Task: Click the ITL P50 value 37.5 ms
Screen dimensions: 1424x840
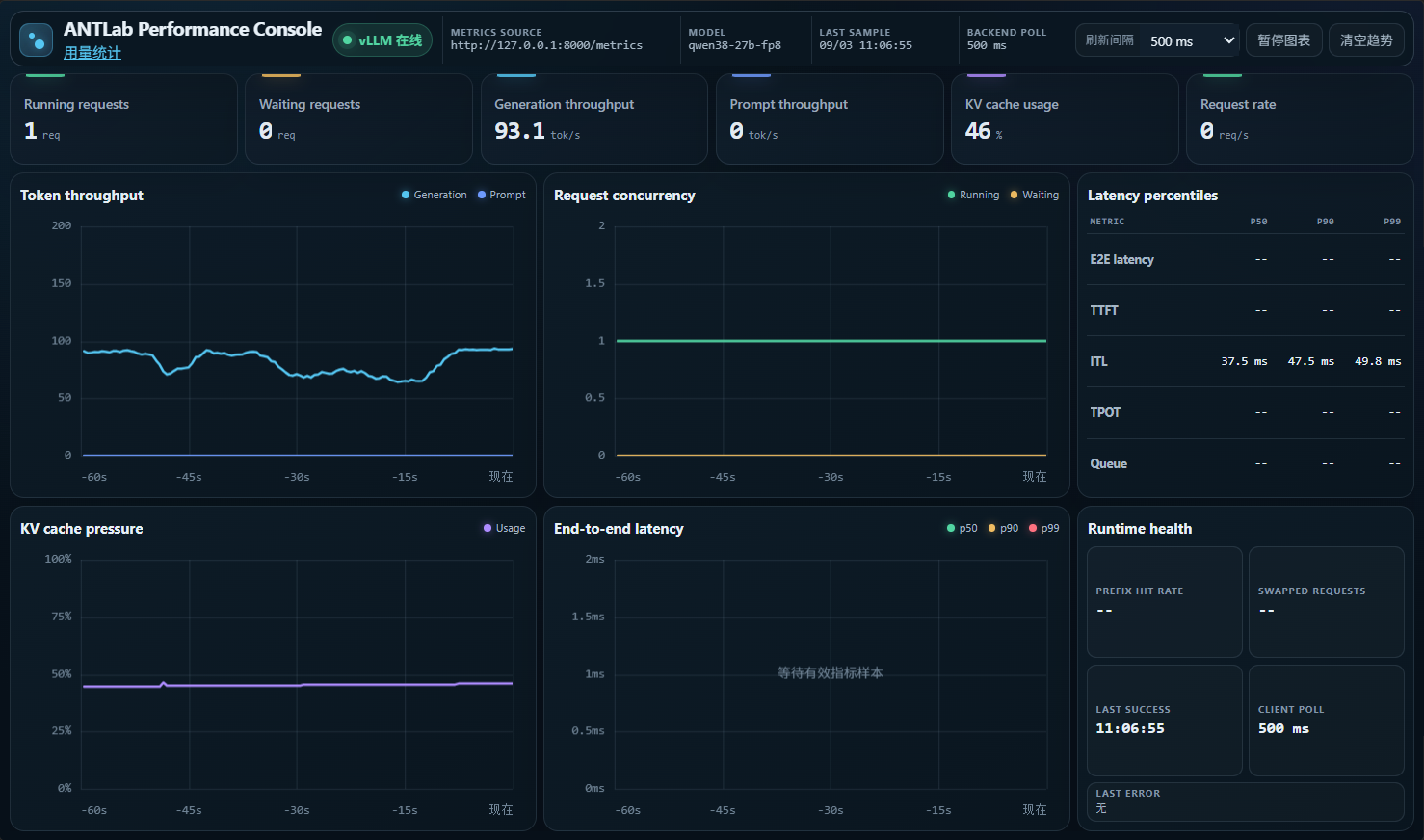Action: pyautogui.click(x=1244, y=361)
